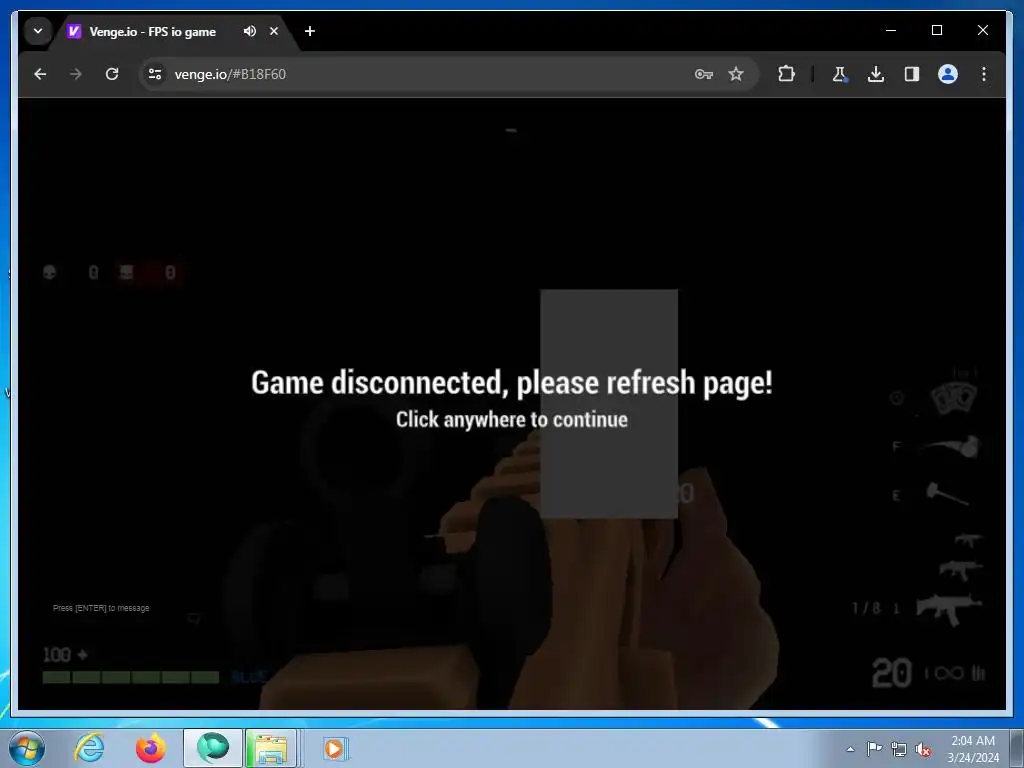The height and width of the screenshot is (768, 1024).
Task: Mute the Venge.io tab audio speaker icon
Action: (x=249, y=31)
